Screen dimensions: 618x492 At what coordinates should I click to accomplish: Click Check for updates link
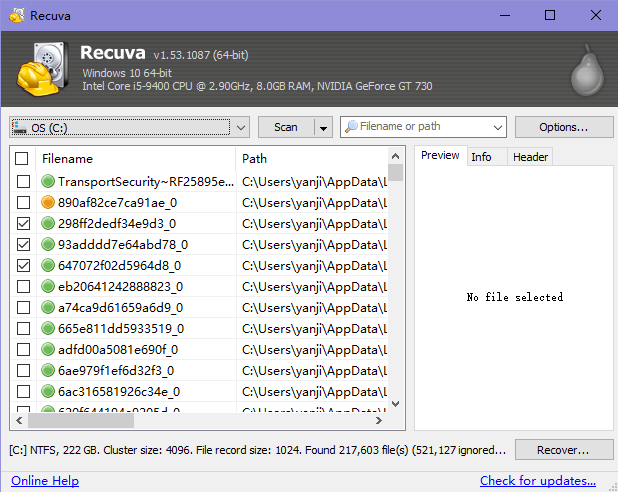tap(538, 481)
